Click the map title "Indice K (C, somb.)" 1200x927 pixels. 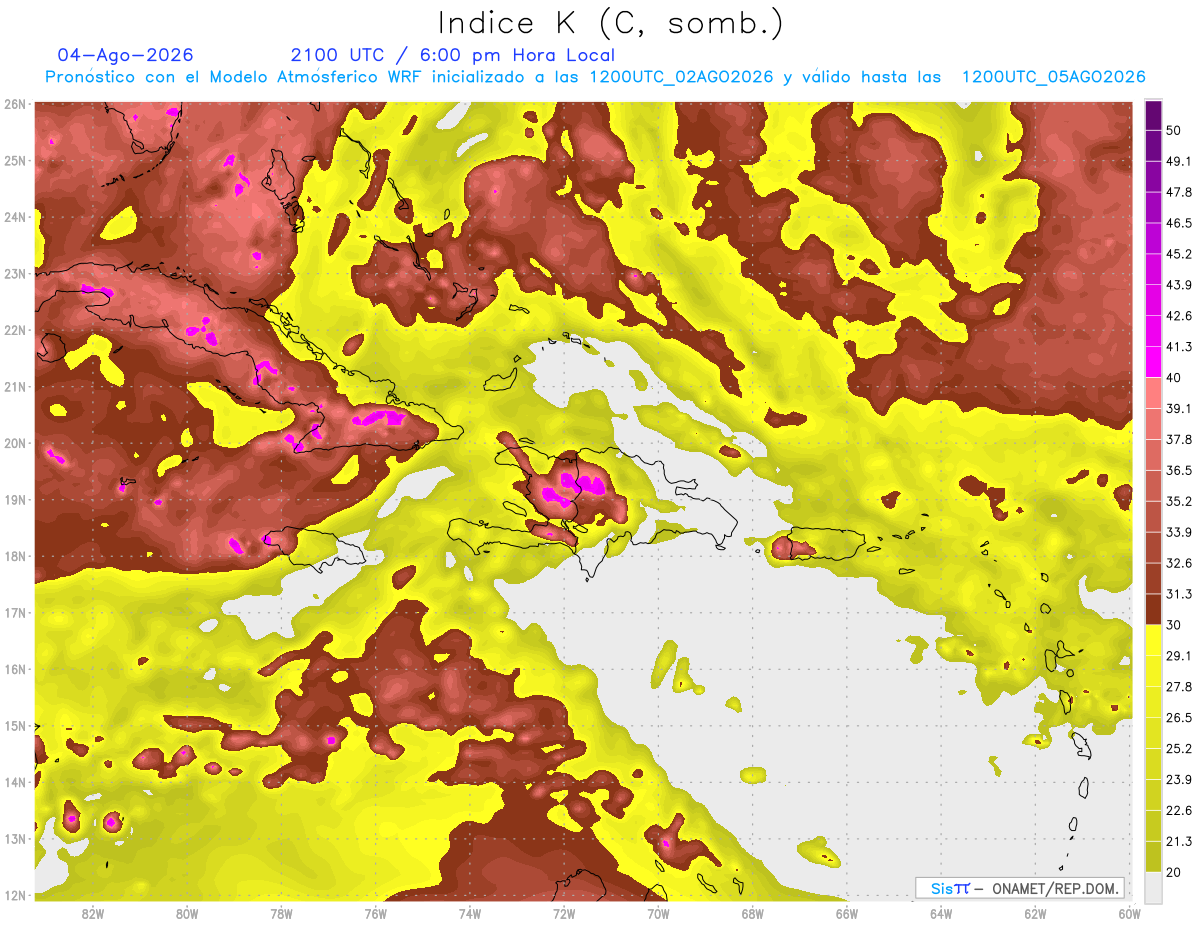click(611, 23)
